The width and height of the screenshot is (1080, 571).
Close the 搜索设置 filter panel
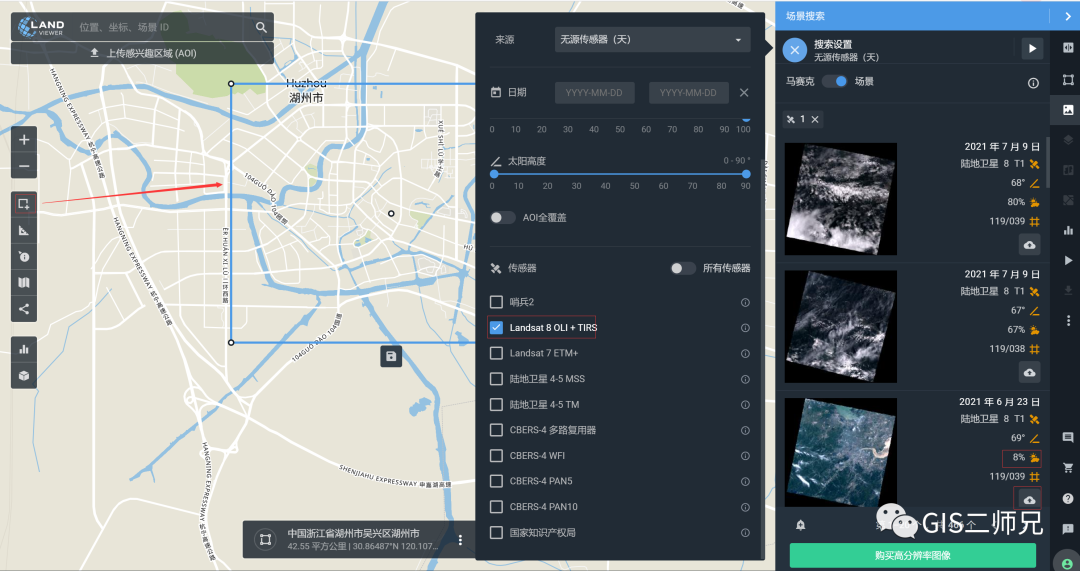[x=794, y=50]
